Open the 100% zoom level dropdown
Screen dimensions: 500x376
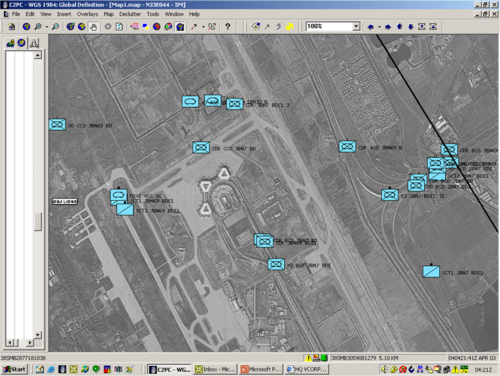click(356, 26)
